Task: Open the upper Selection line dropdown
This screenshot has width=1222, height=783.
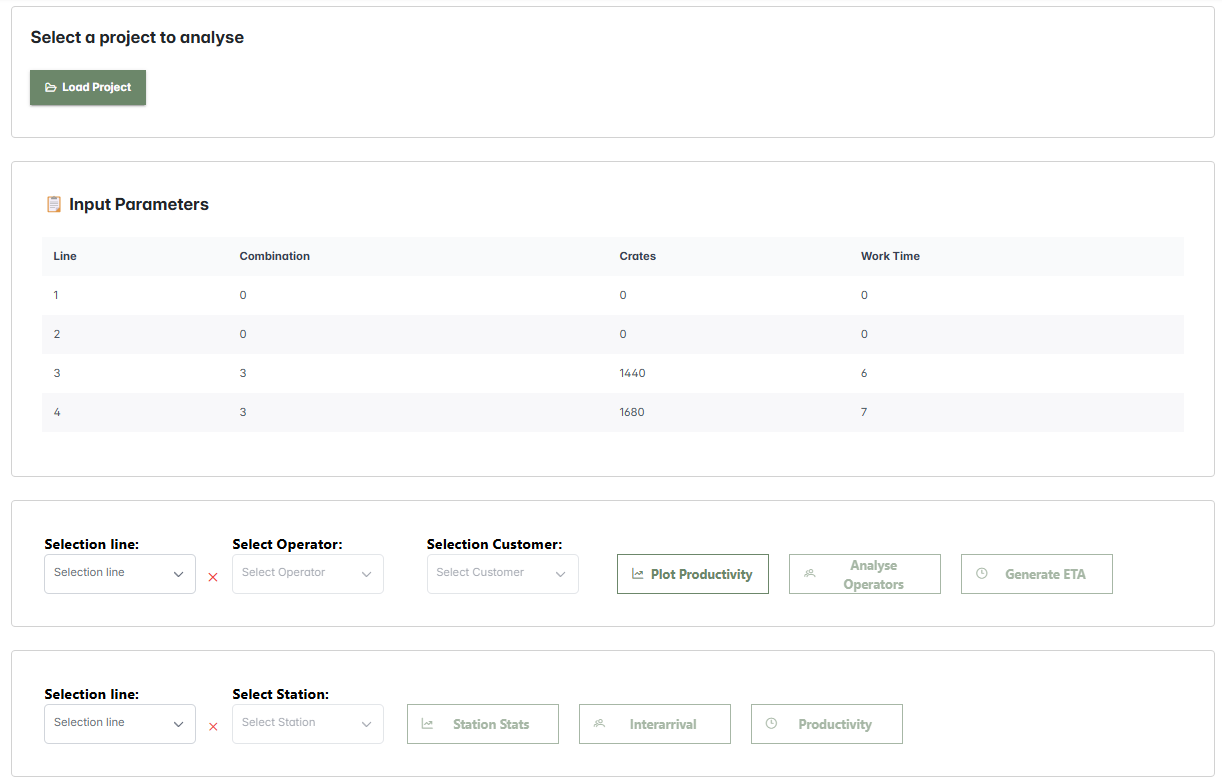Action: click(x=119, y=574)
